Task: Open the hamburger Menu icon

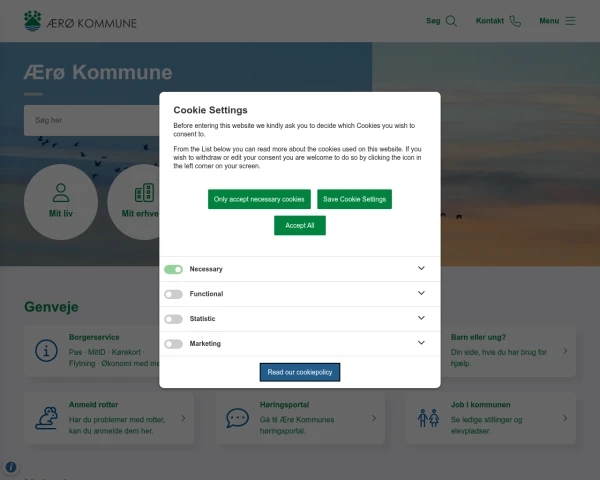Action: click(570, 21)
